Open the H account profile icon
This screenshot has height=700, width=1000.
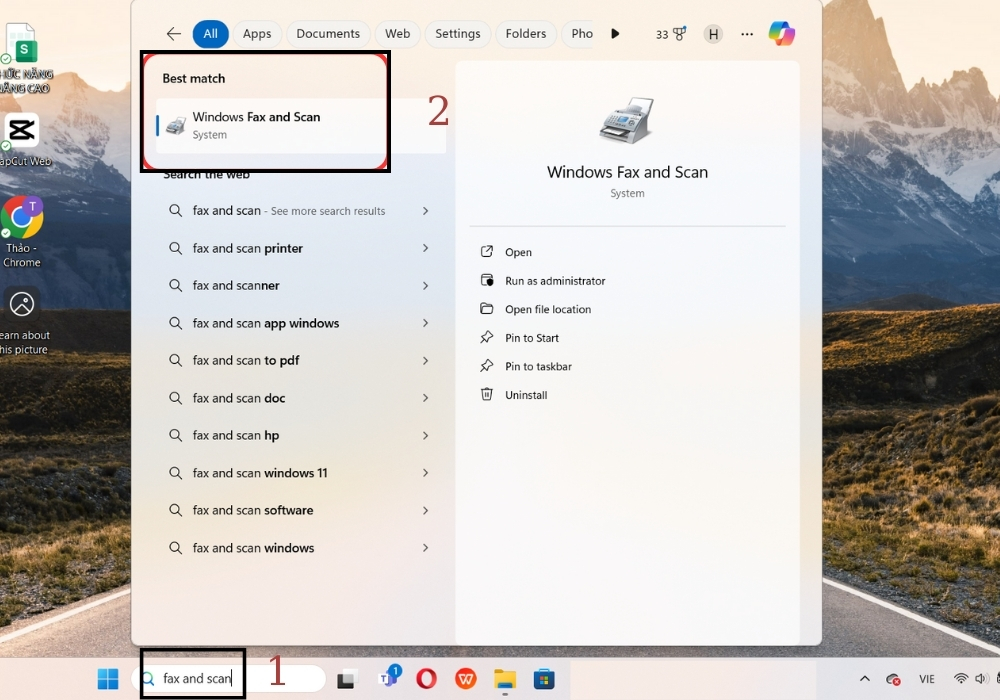click(x=713, y=34)
